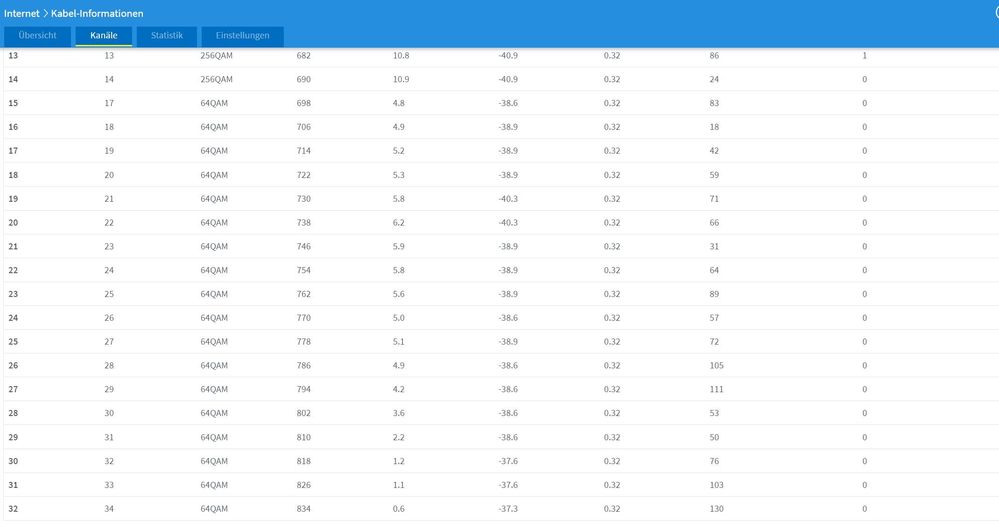Select frequency 730 in row 19
This screenshot has width=999, height=530.
pyautogui.click(x=304, y=199)
